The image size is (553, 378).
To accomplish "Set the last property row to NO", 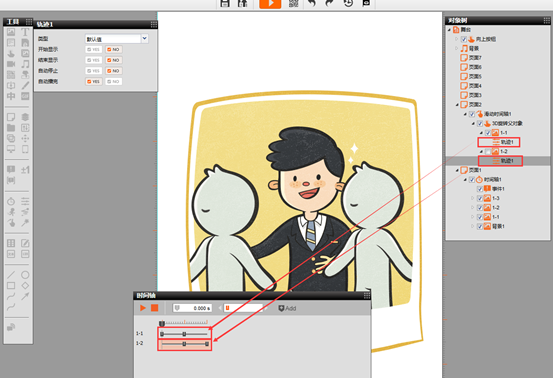I will [x=114, y=81].
